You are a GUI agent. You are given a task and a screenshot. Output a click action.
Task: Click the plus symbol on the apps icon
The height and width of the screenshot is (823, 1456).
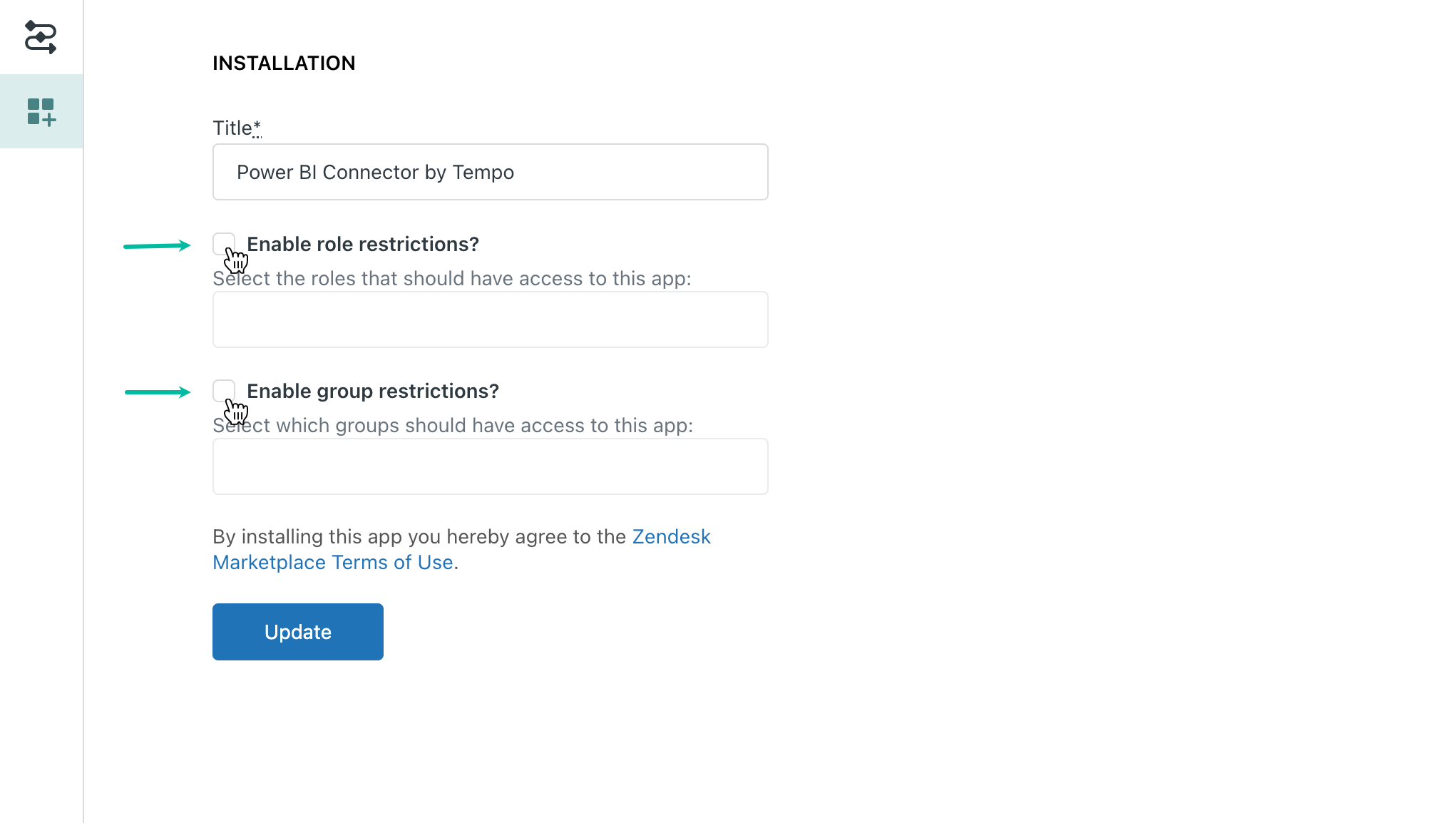50,121
